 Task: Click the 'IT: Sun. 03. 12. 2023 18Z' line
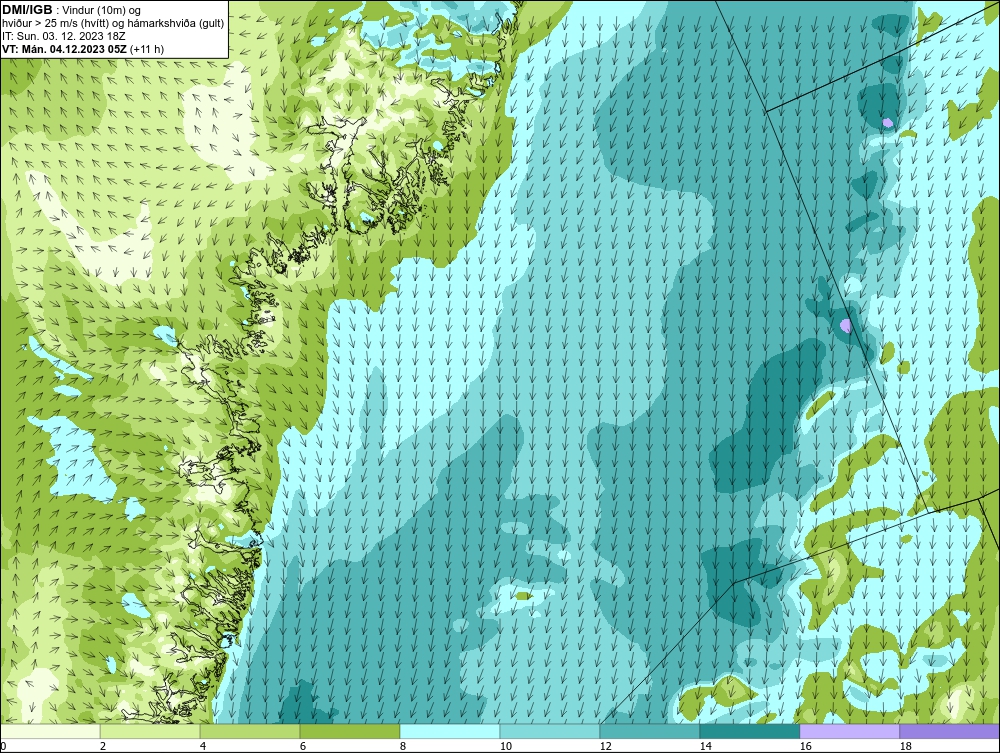[64, 36]
